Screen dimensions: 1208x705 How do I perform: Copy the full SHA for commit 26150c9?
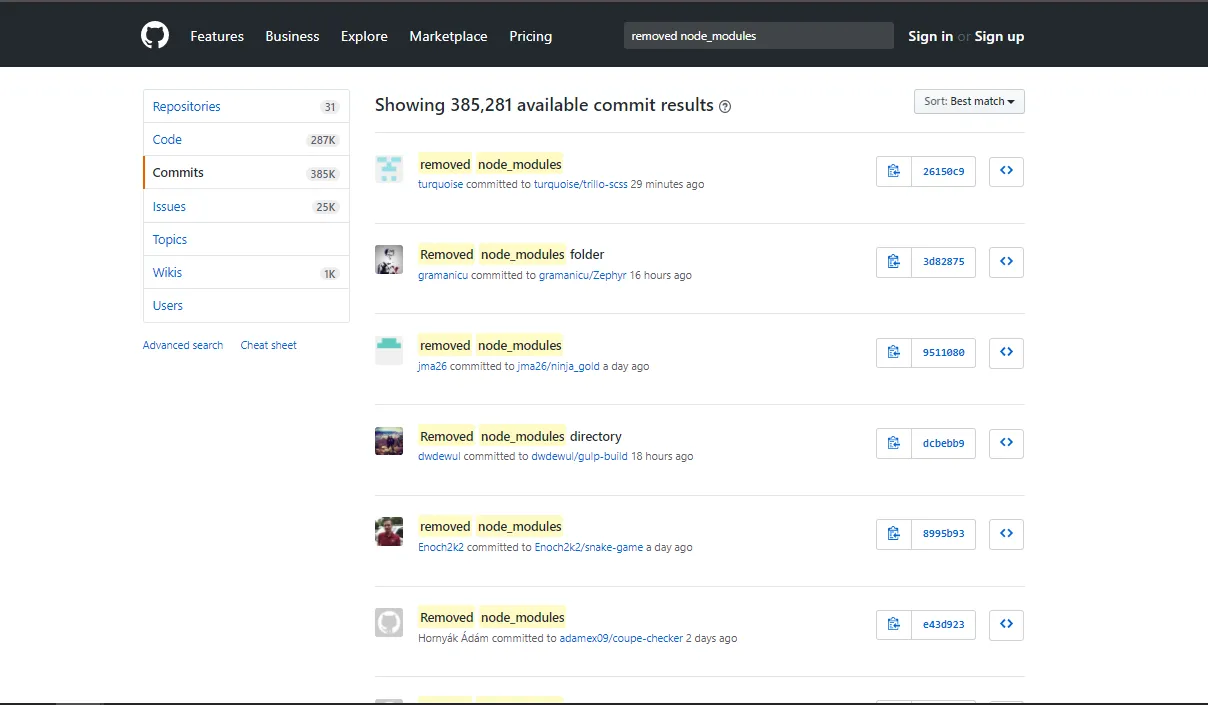pos(894,171)
